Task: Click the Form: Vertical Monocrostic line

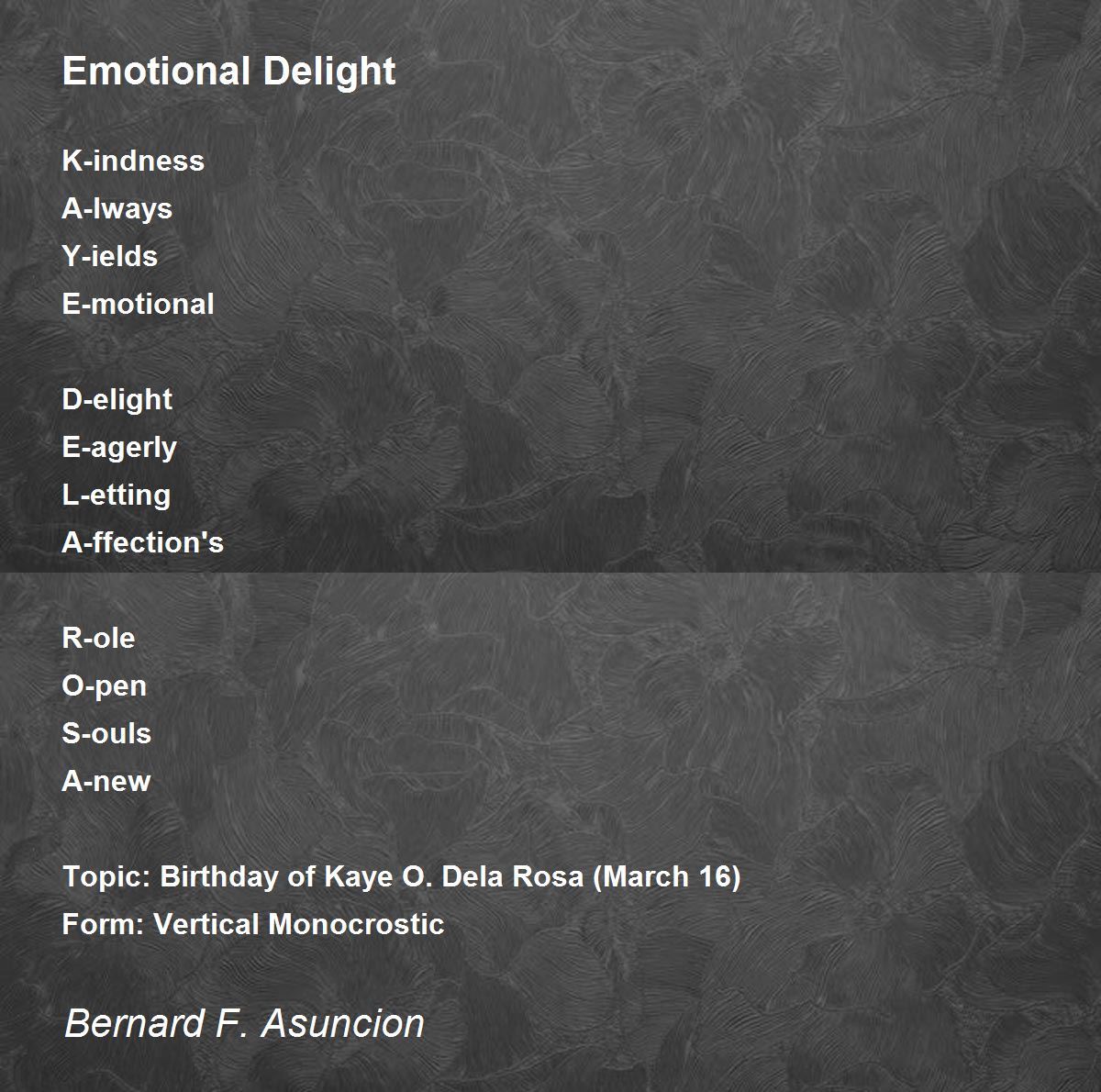Action: click(x=253, y=923)
